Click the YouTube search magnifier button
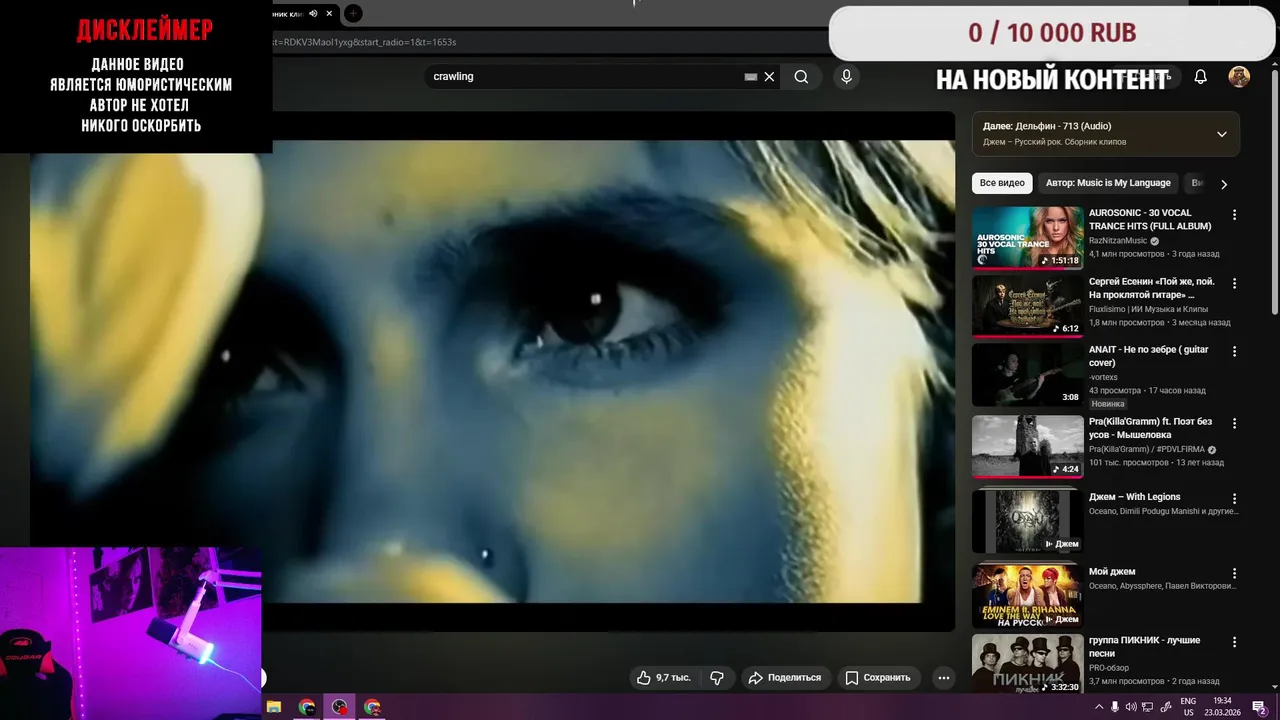The height and width of the screenshot is (720, 1280). pyautogui.click(x=801, y=76)
